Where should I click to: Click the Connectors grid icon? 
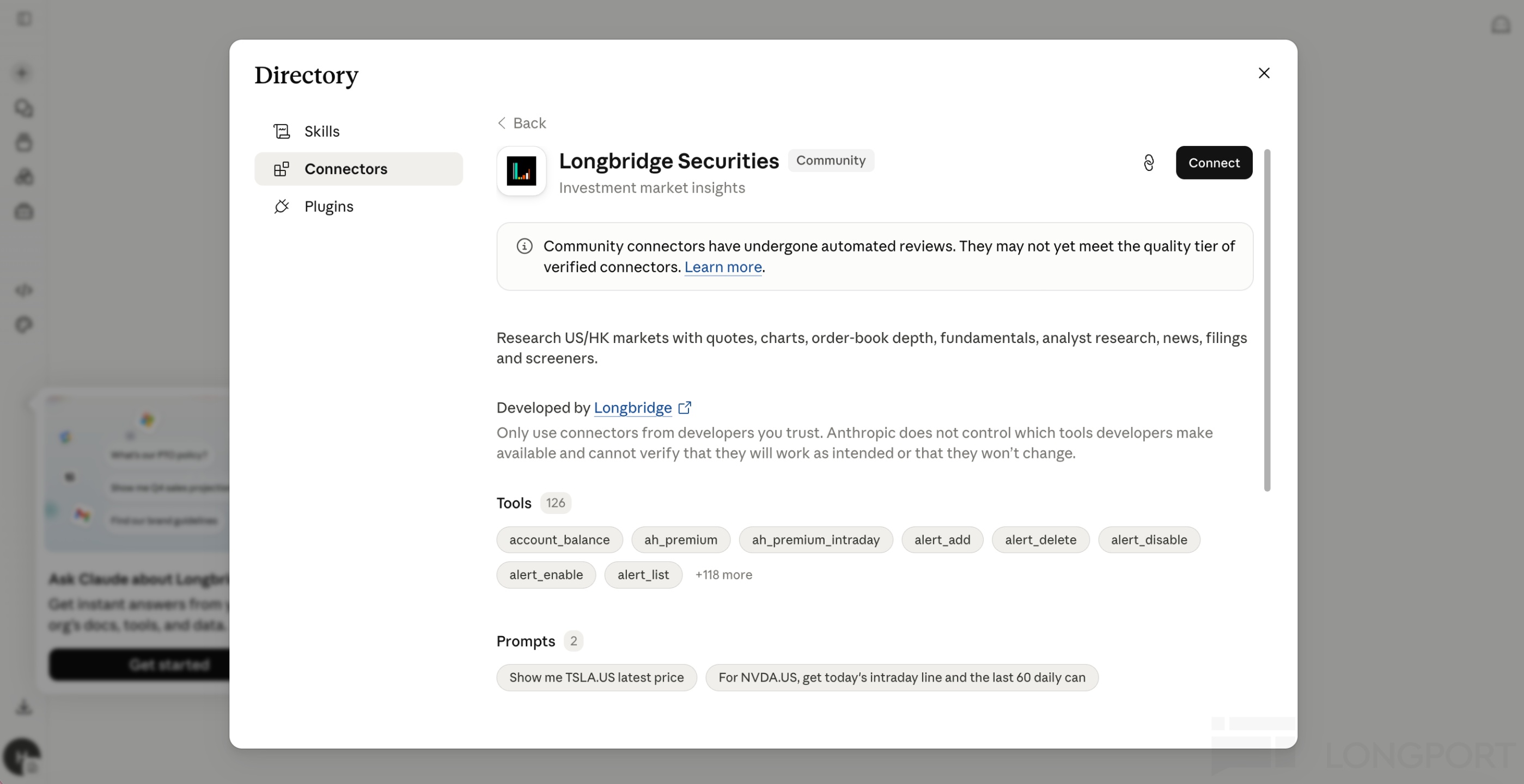point(282,169)
